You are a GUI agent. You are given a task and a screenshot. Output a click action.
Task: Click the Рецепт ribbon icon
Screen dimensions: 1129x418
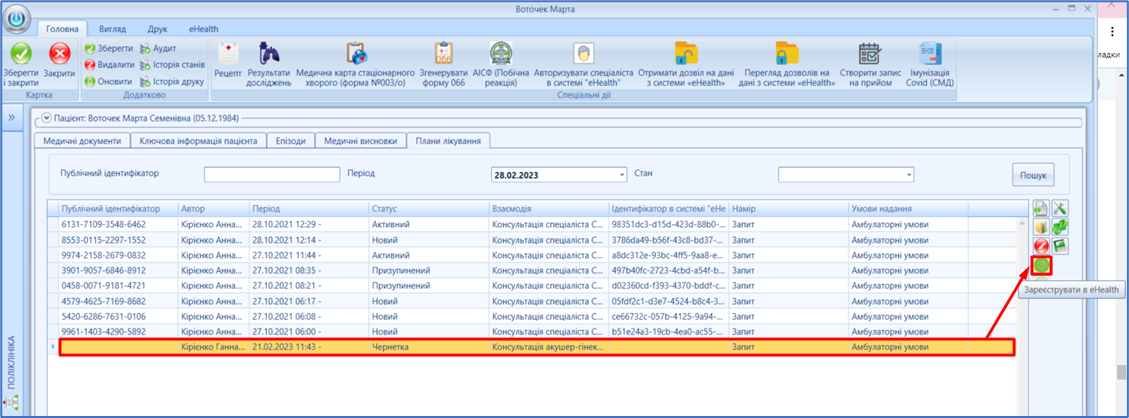click(228, 54)
